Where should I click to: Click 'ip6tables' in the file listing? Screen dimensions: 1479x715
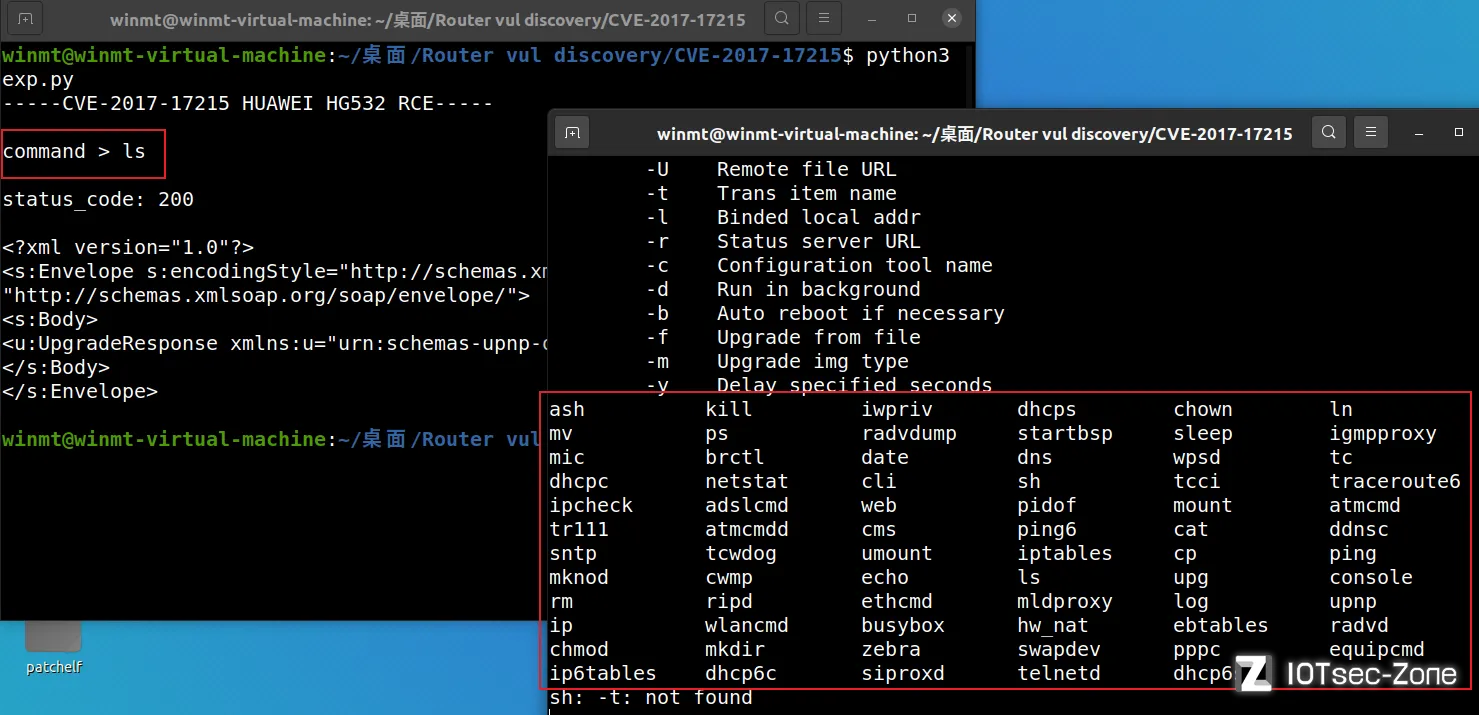pos(603,674)
